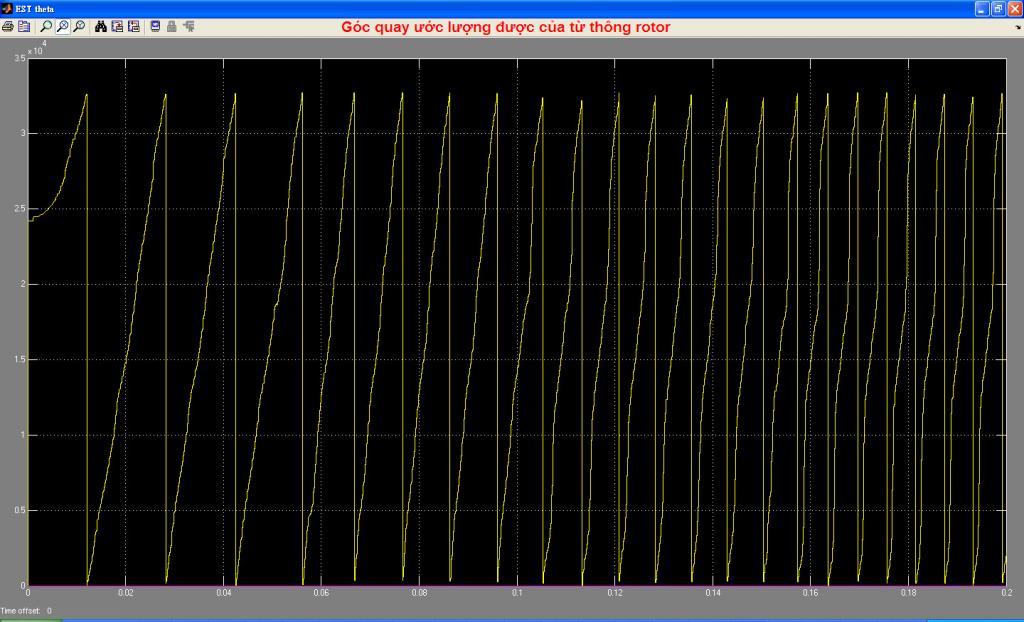1024x622 pixels.
Task: Click the red rotor flux angle title text
Action: [505, 27]
